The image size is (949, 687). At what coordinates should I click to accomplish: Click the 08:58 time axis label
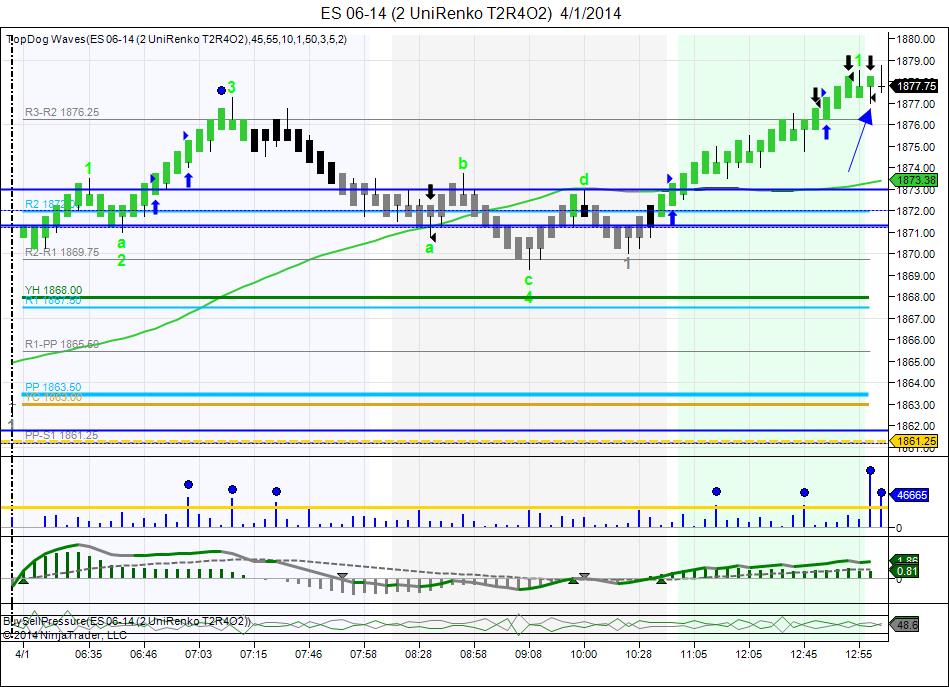tap(473, 654)
